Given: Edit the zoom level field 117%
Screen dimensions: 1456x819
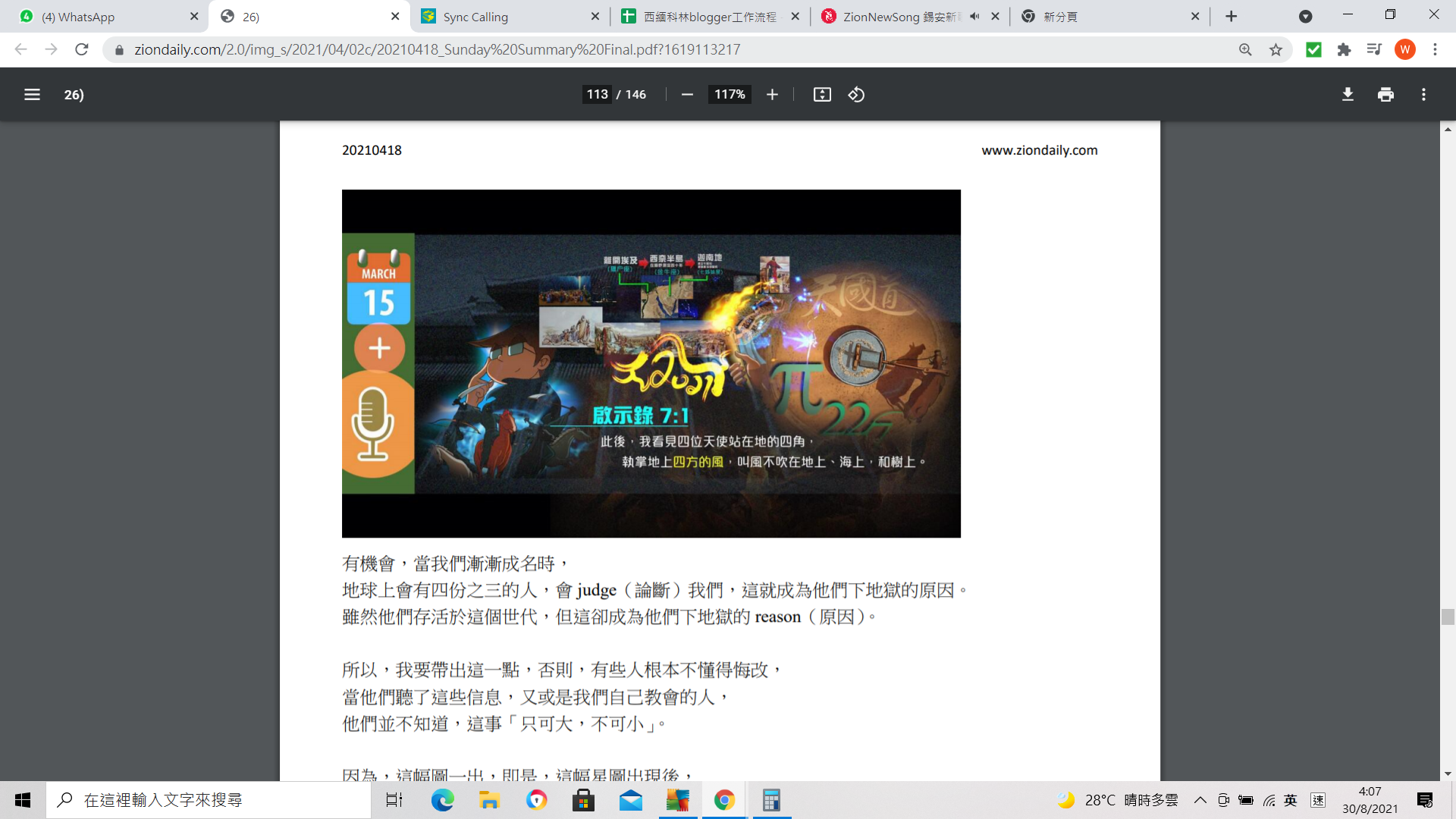Looking at the screenshot, I should [x=730, y=95].
